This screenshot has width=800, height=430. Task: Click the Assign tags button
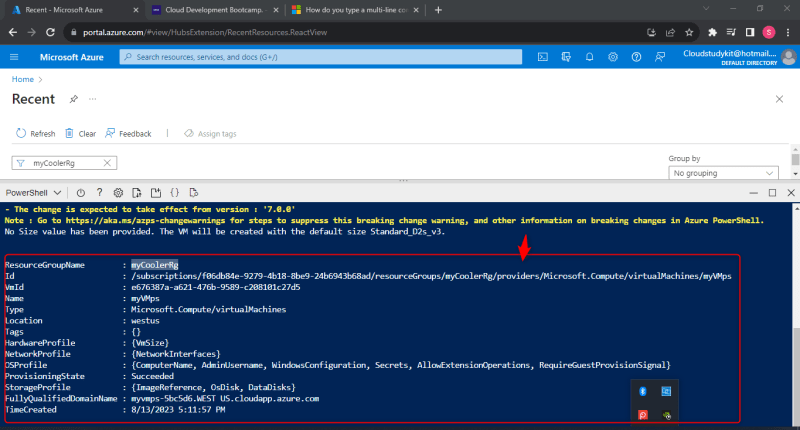[x=210, y=134]
